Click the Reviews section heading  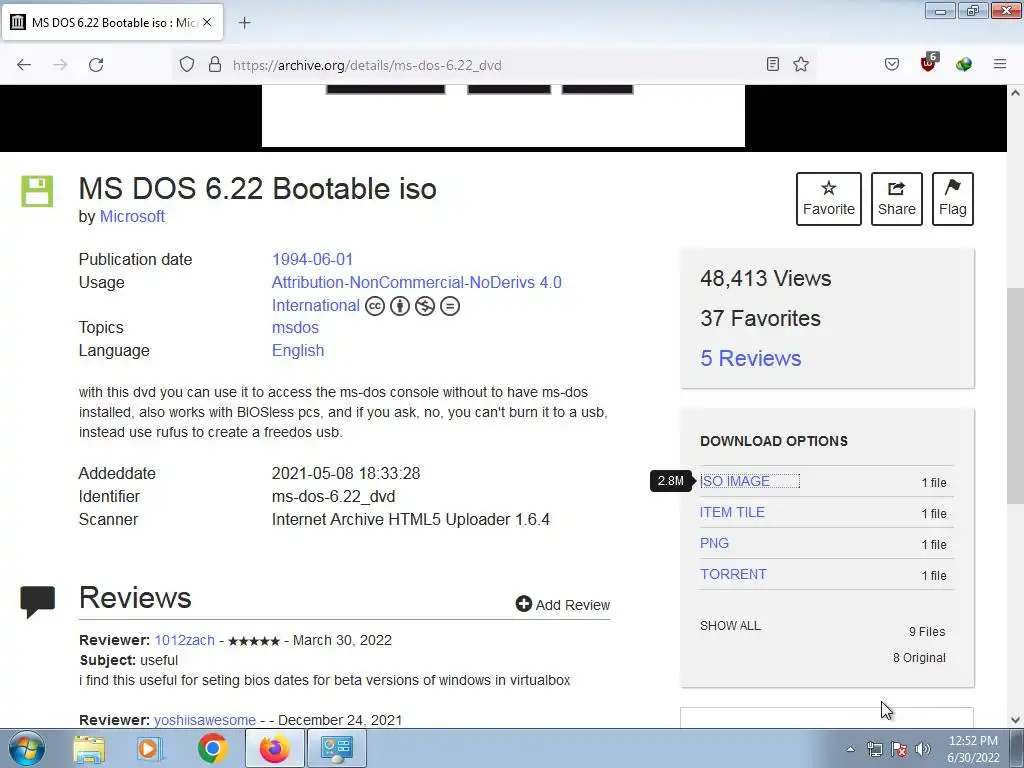[x=135, y=598]
